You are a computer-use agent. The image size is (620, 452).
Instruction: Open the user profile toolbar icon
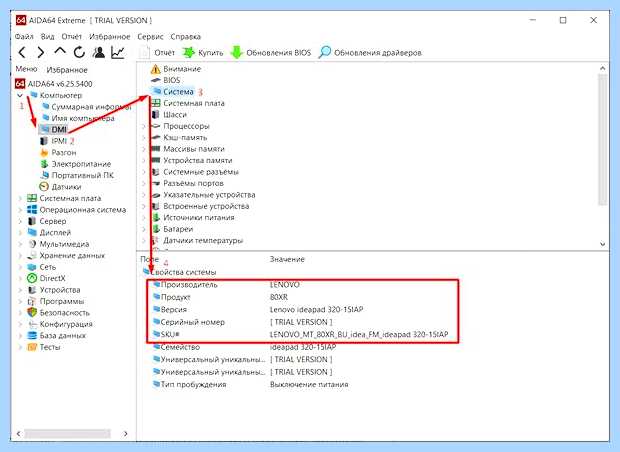99,52
